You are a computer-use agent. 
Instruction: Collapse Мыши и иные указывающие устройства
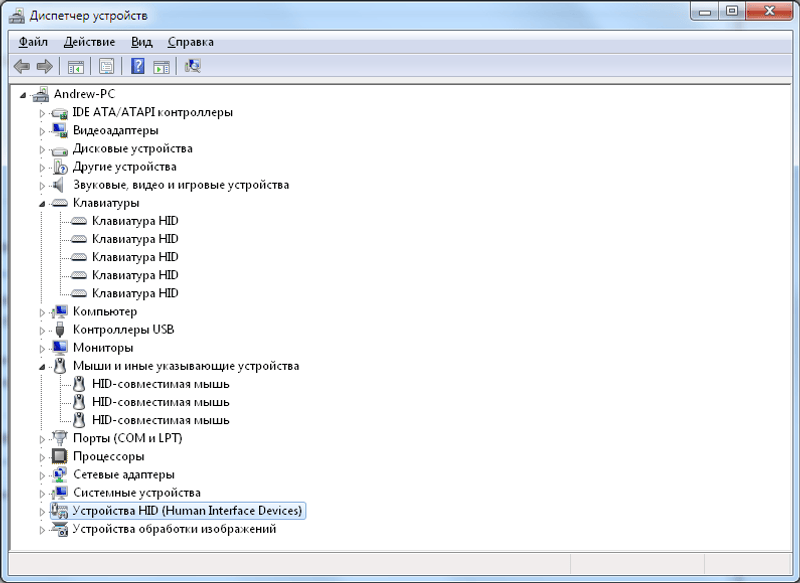tap(42, 367)
